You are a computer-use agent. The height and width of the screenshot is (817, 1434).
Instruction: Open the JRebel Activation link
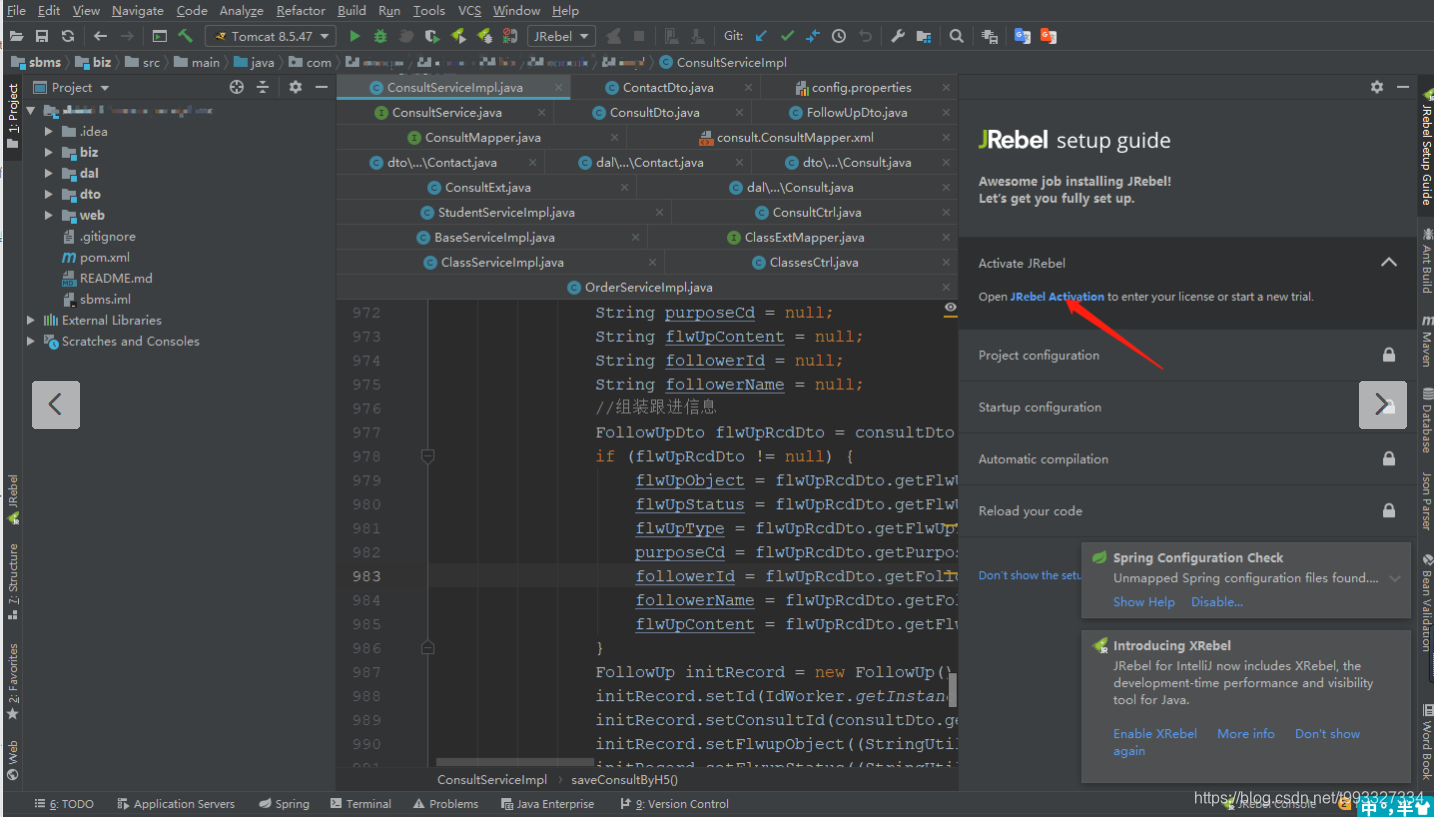tap(1057, 297)
